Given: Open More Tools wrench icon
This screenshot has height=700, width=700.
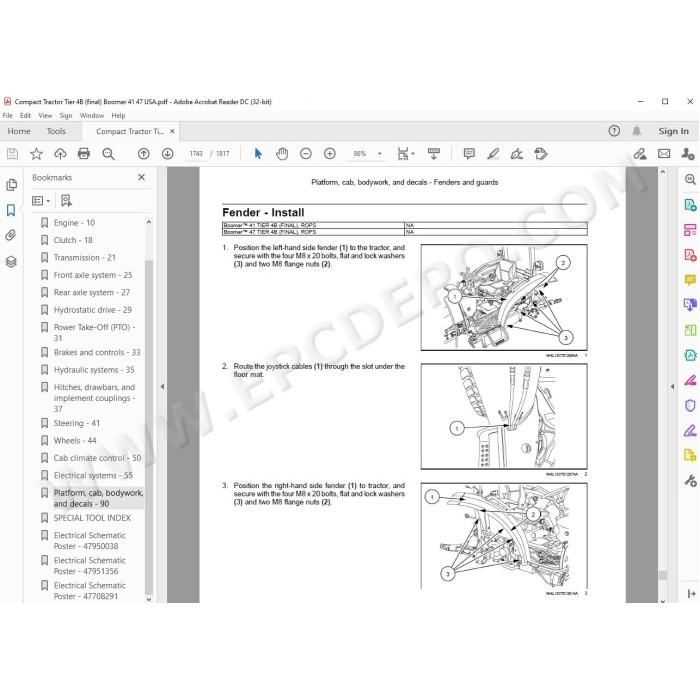Looking at the screenshot, I should click(x=690, y=481).
